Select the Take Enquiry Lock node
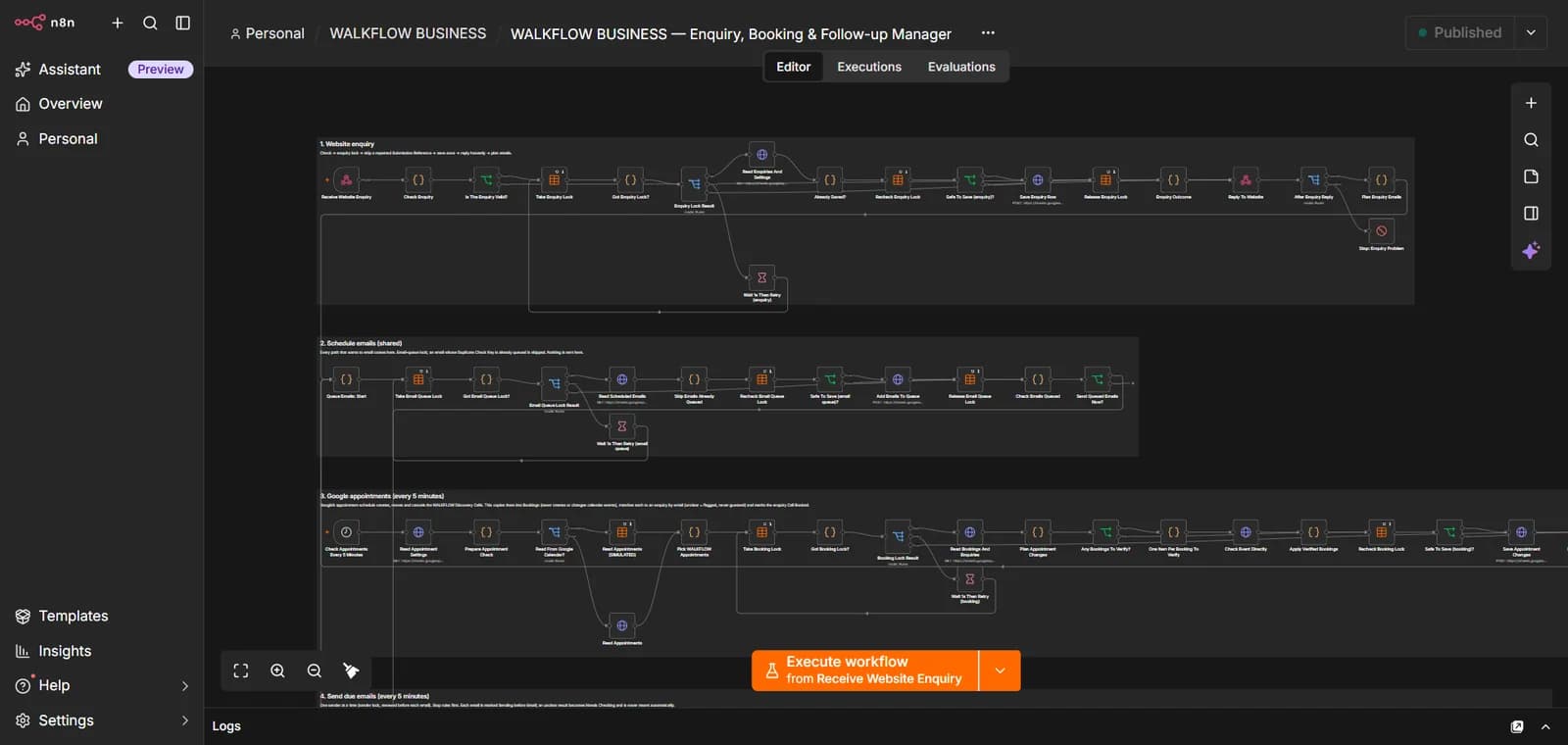Image resolution: width=1568 pixels, height=745 pixels. coord(555,180)
